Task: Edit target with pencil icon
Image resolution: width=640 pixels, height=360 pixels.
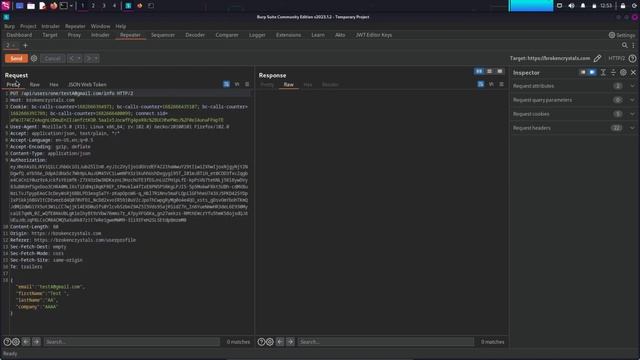Action: pyautogui.click(x=598, y=58)
